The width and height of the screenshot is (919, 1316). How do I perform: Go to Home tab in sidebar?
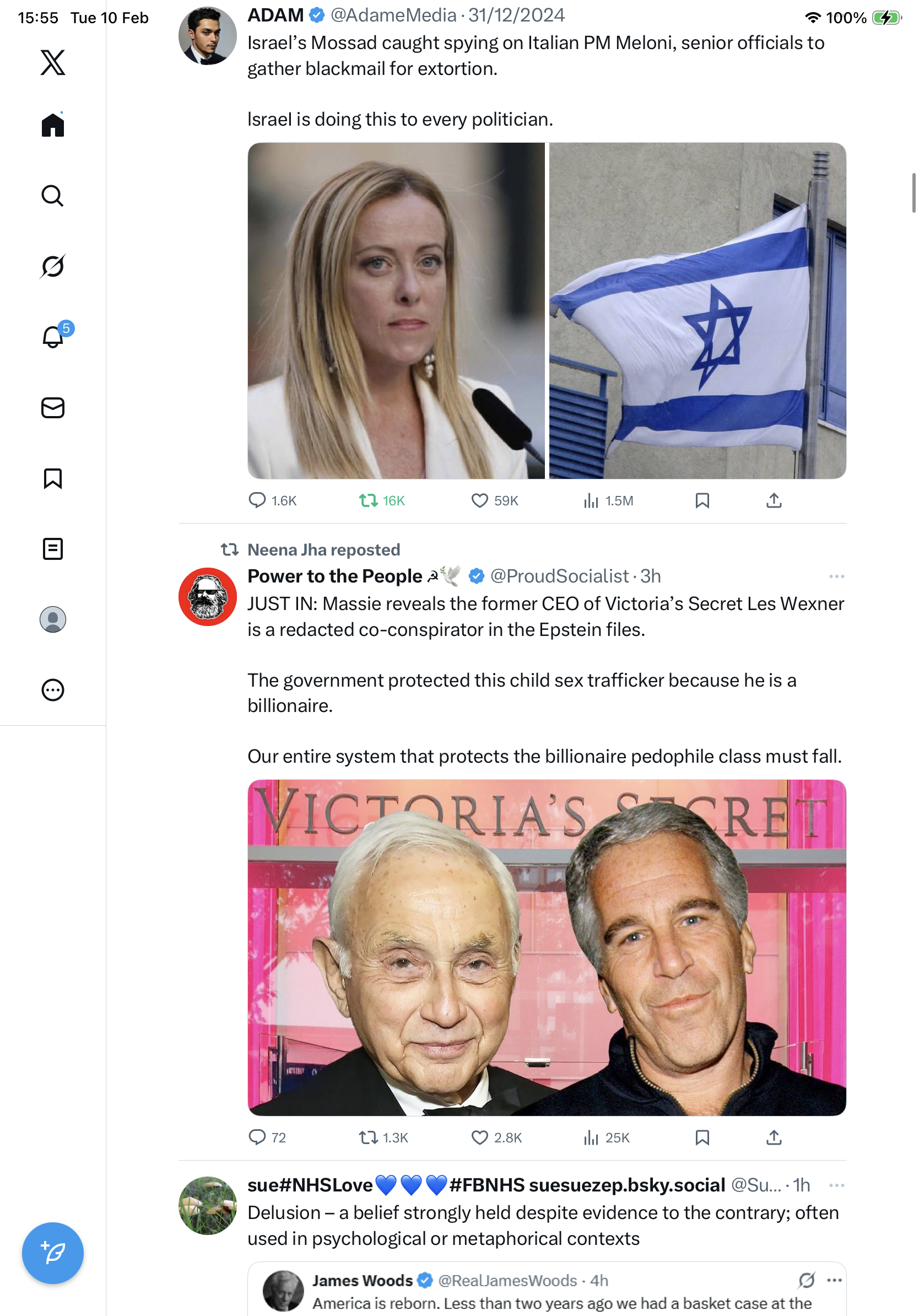(x=53, y=125)
